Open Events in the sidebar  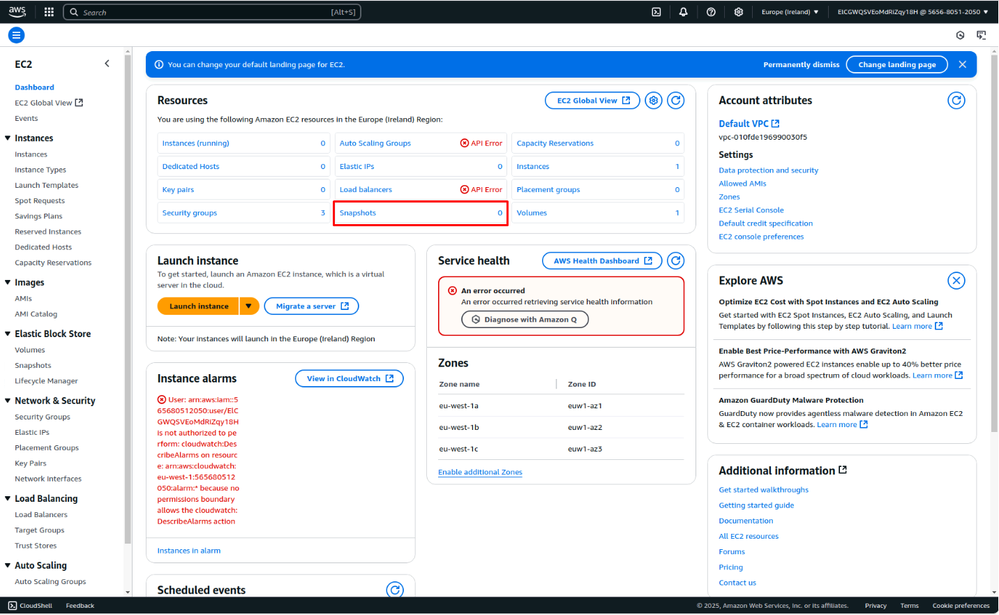click(26, 118)
